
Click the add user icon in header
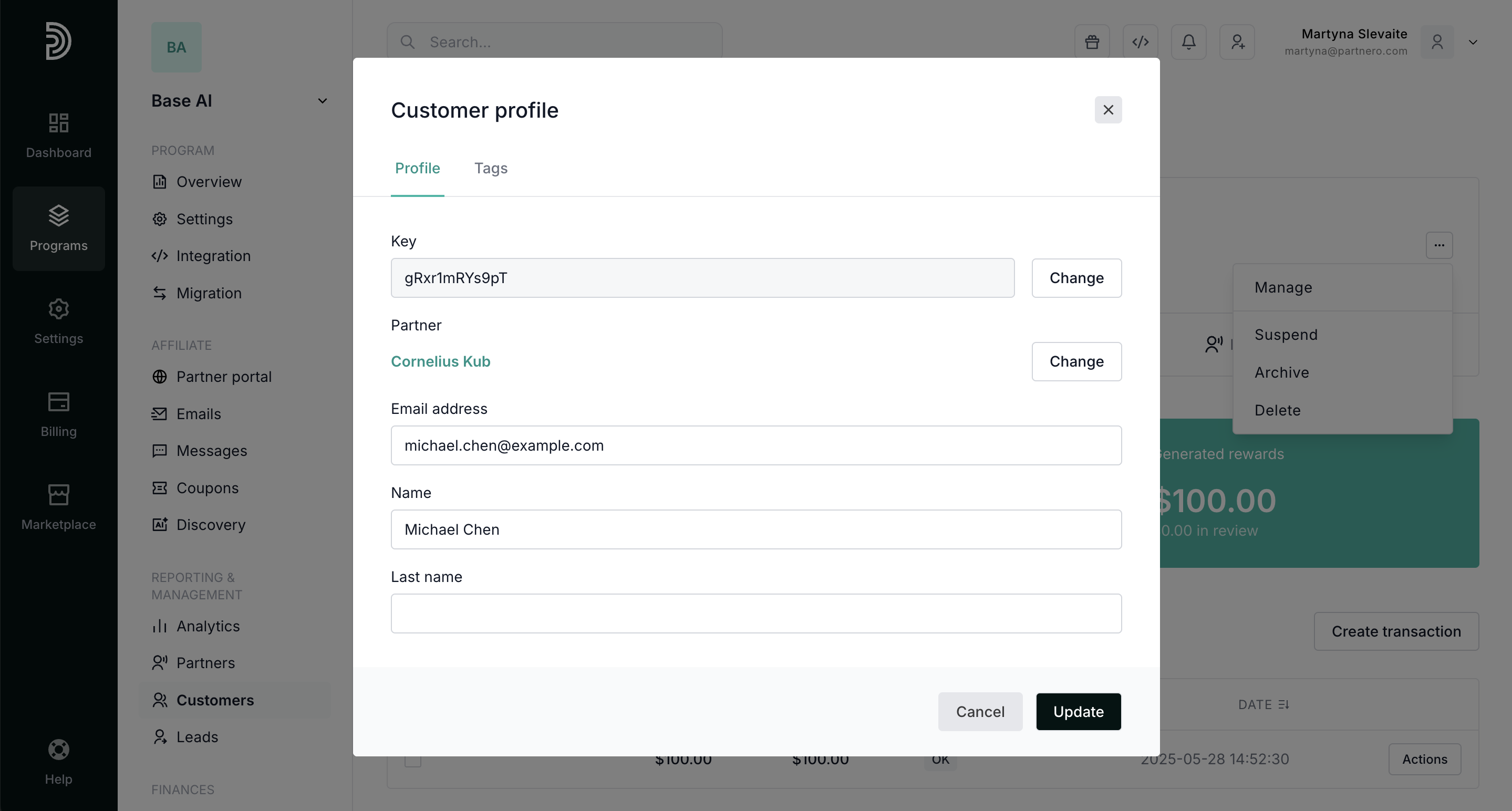(1237, 41)
